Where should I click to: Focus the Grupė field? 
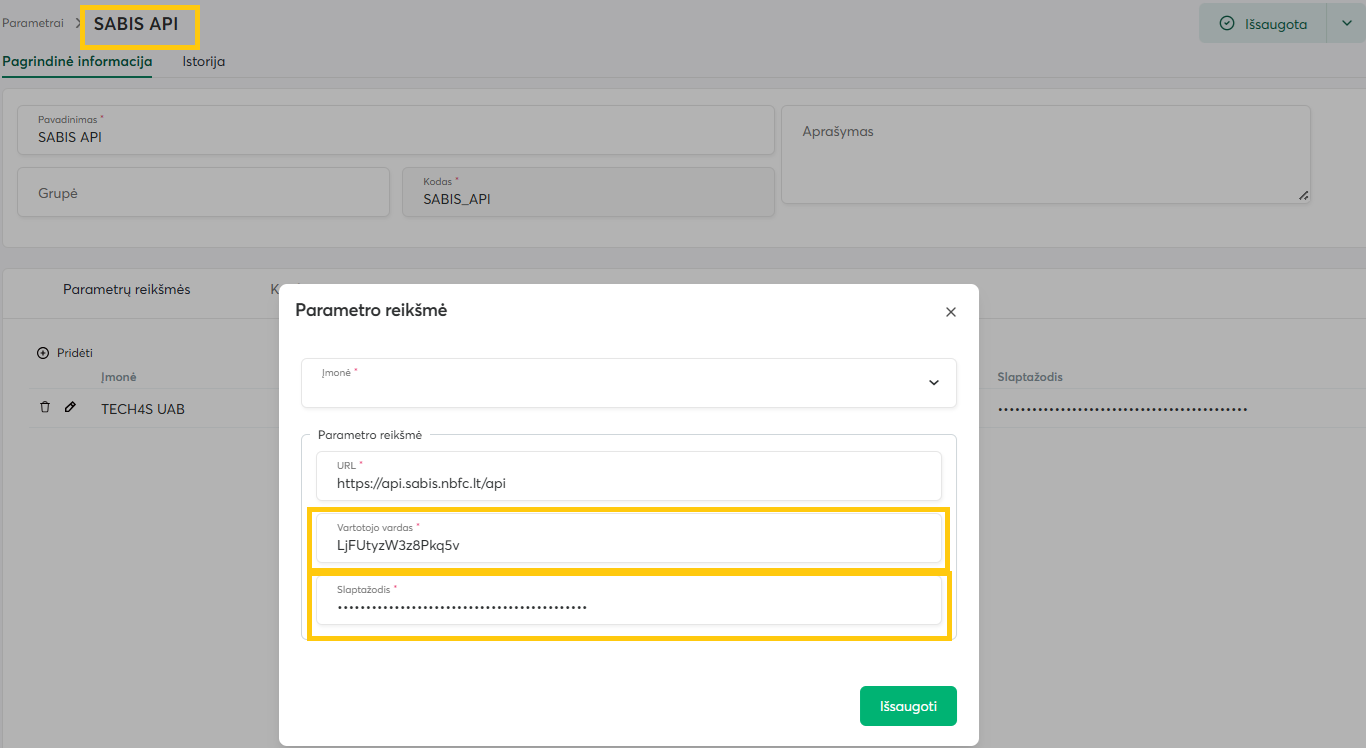(x=203, y=193)
